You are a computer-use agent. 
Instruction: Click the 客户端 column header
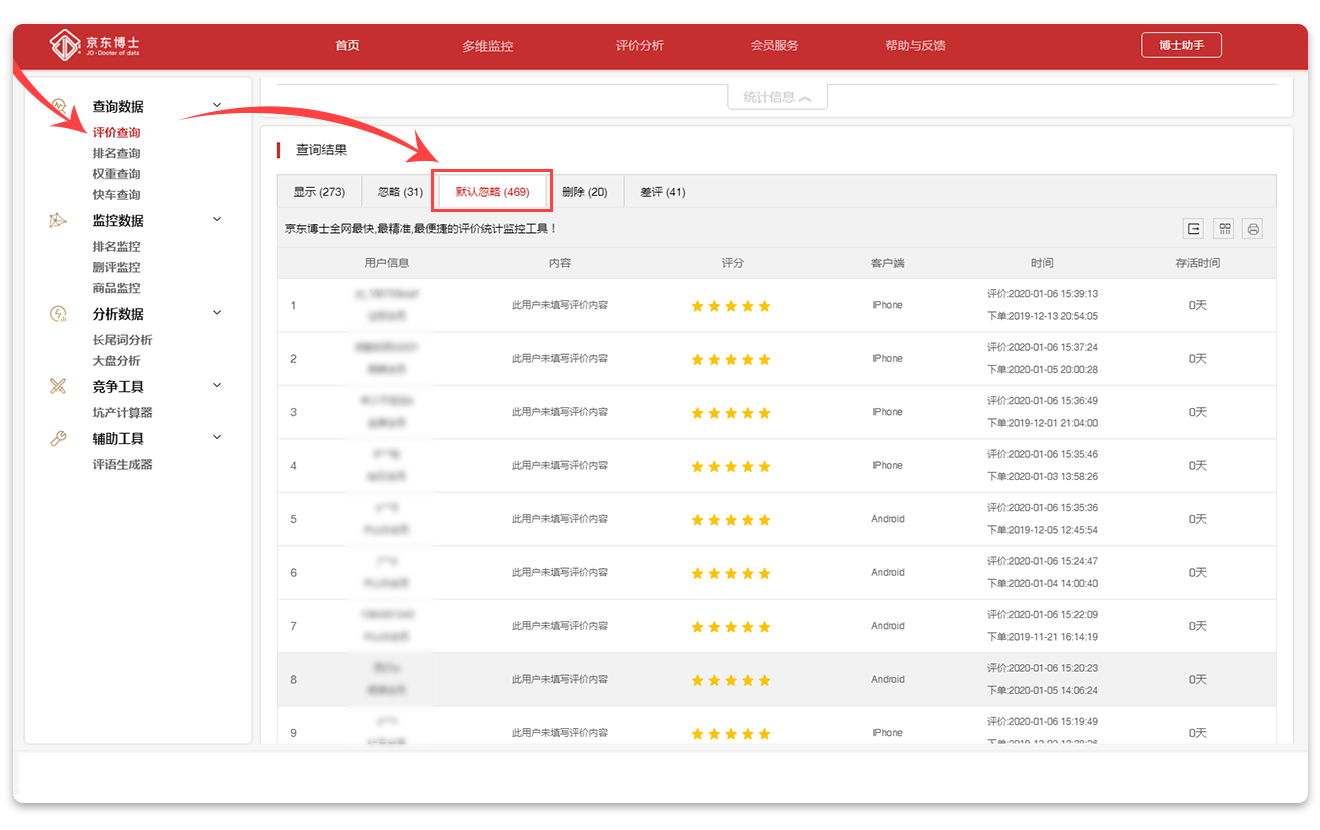887,263
